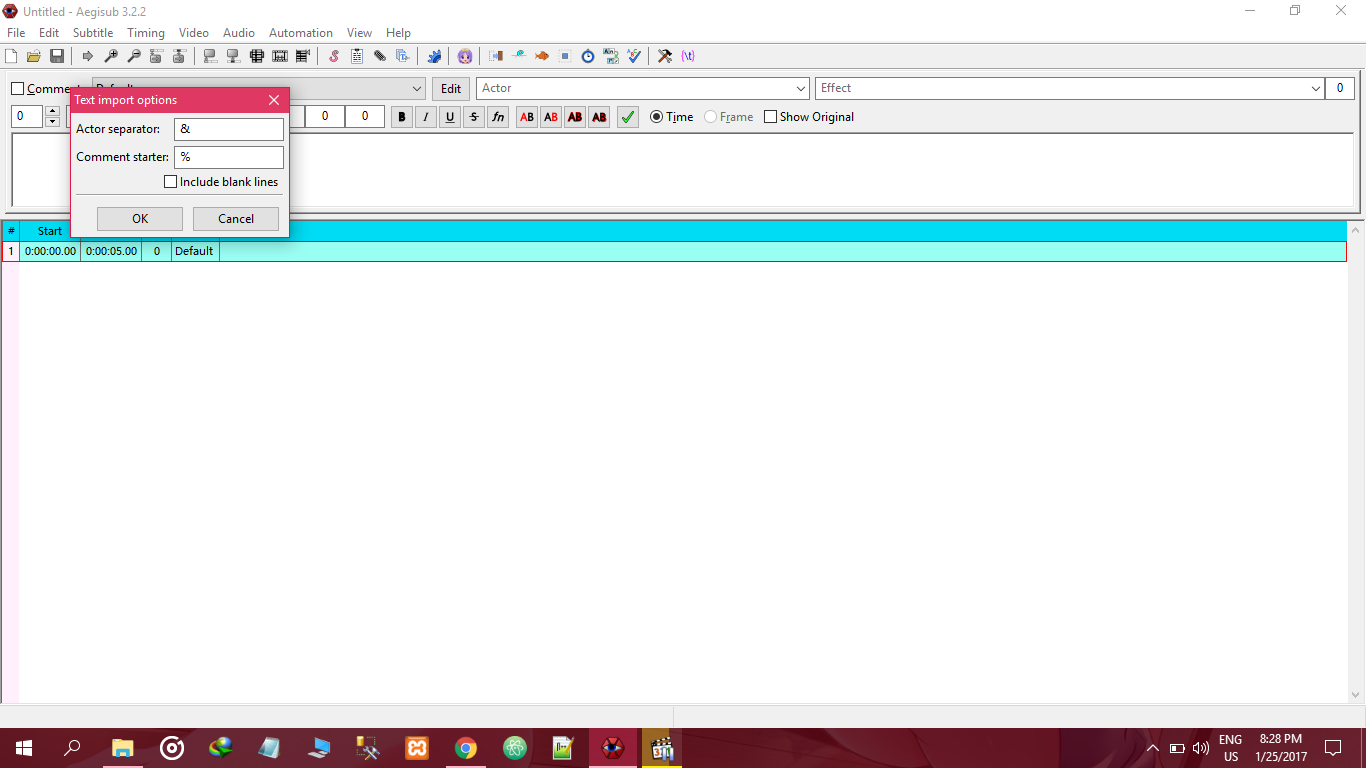Toggle italic formatting button
The height and width of the screenshot is (768, 1366).
point(426,117)
